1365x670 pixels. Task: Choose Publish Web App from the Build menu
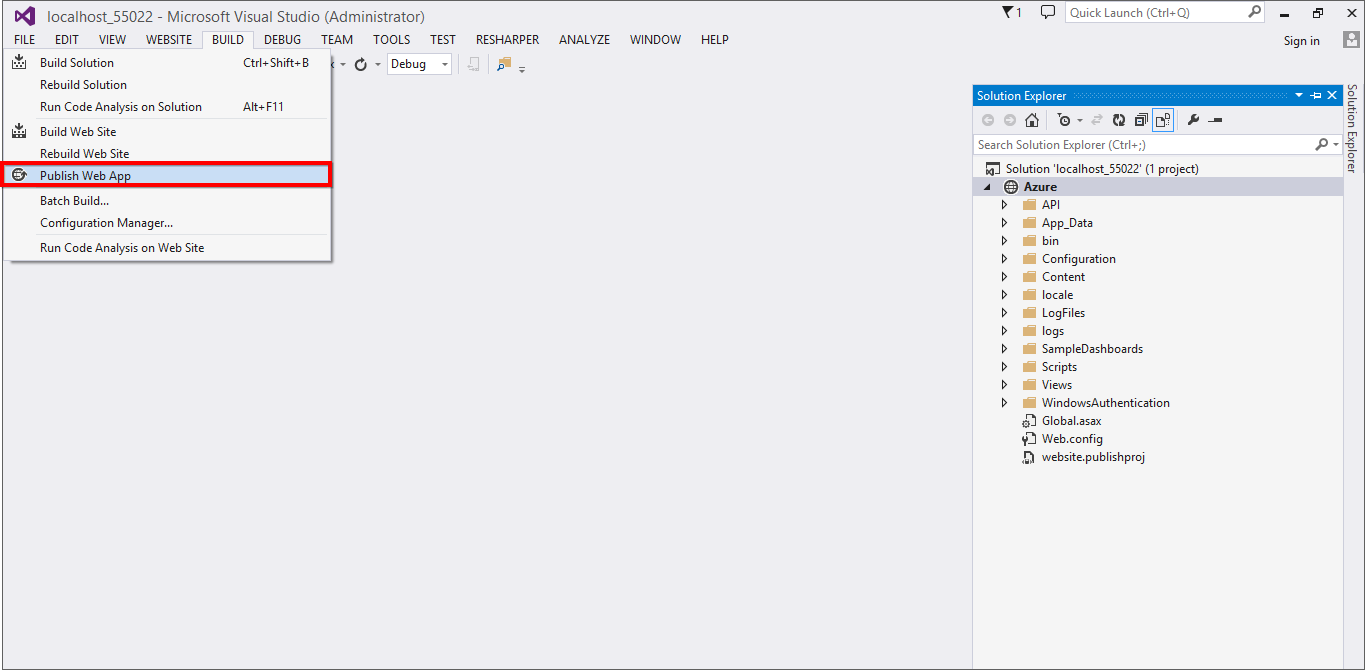coord(167,176)
